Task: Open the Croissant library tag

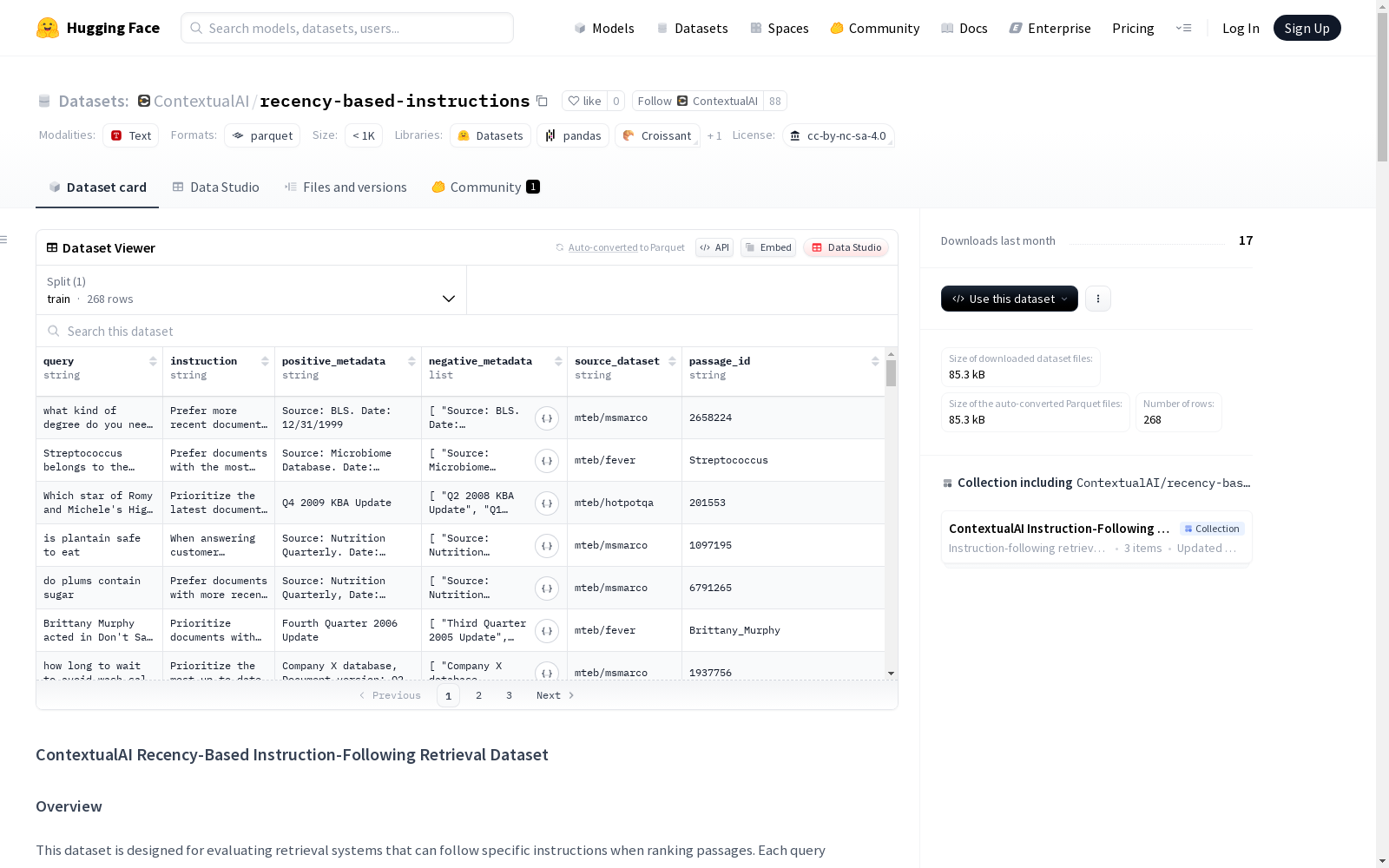Action: 657,135
